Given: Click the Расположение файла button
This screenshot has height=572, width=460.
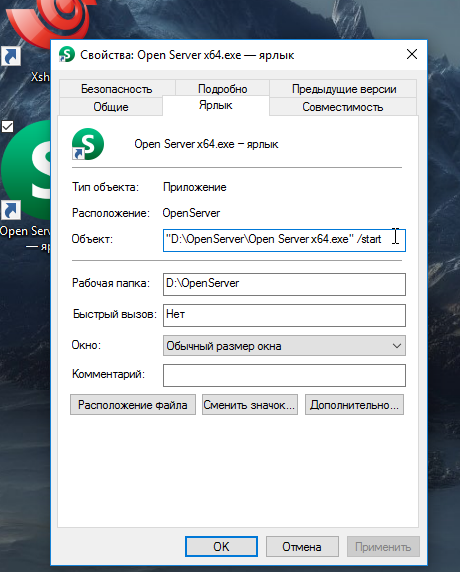Looking at the screenshot, I should click(133, 405).
